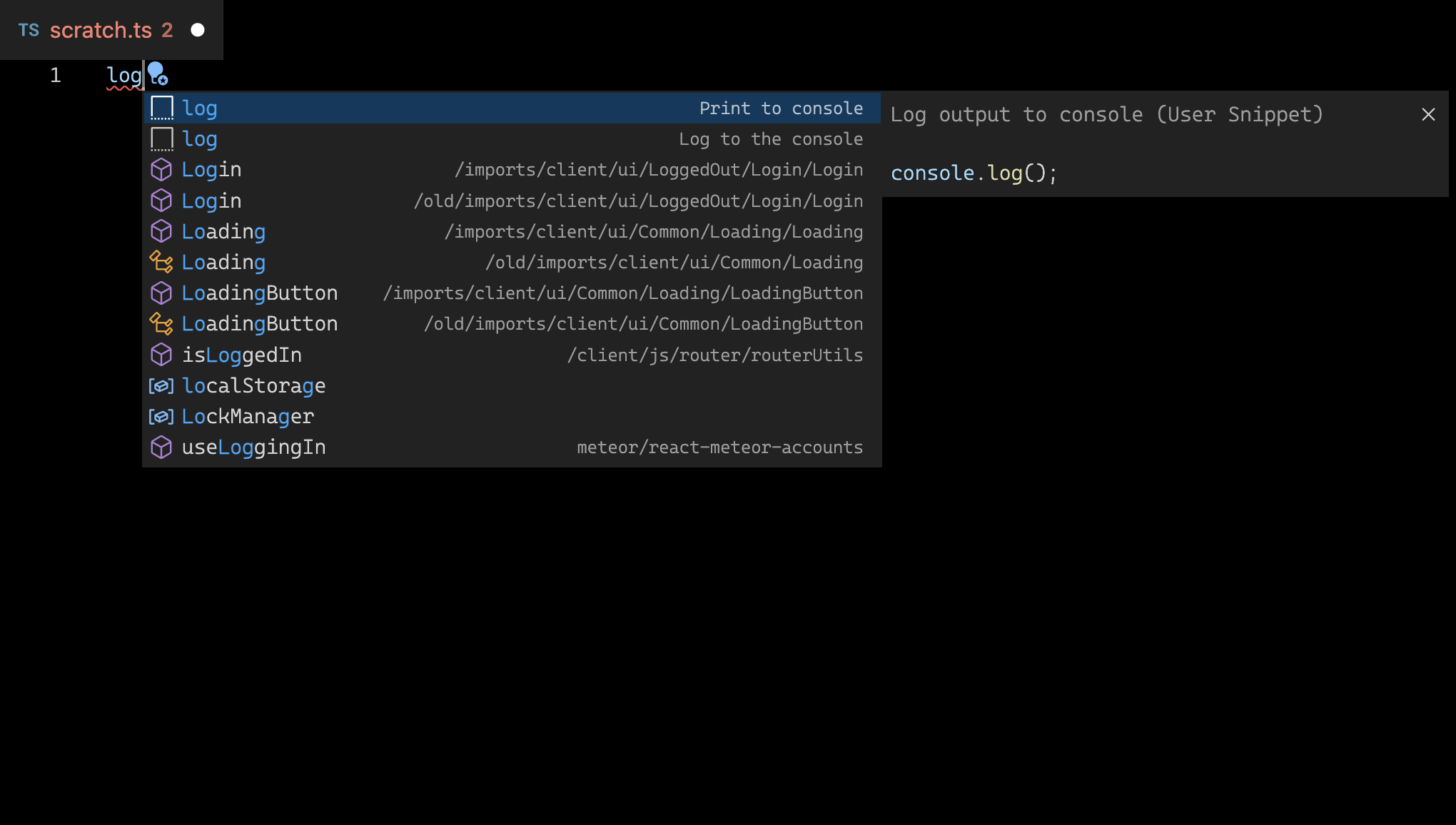
Task: Click the cube icon next to the first Login suggestion
Action: pos(161,169)
